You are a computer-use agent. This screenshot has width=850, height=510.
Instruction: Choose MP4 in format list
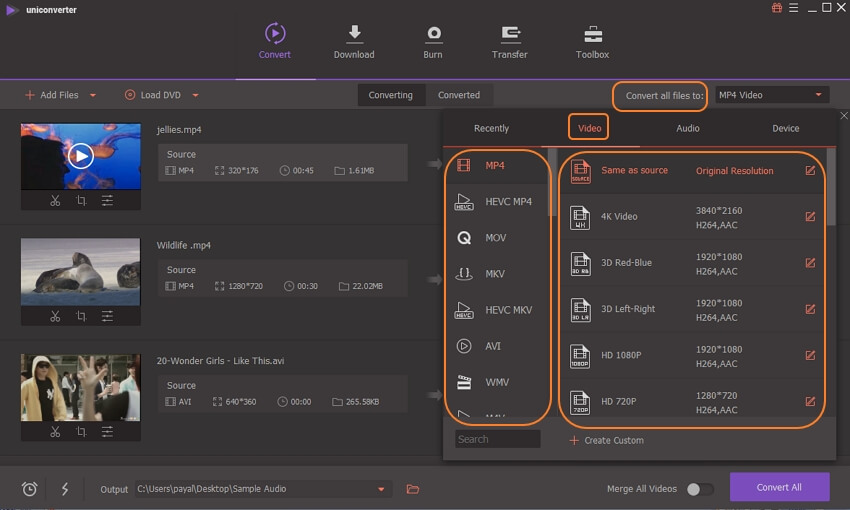coord(496,165)
